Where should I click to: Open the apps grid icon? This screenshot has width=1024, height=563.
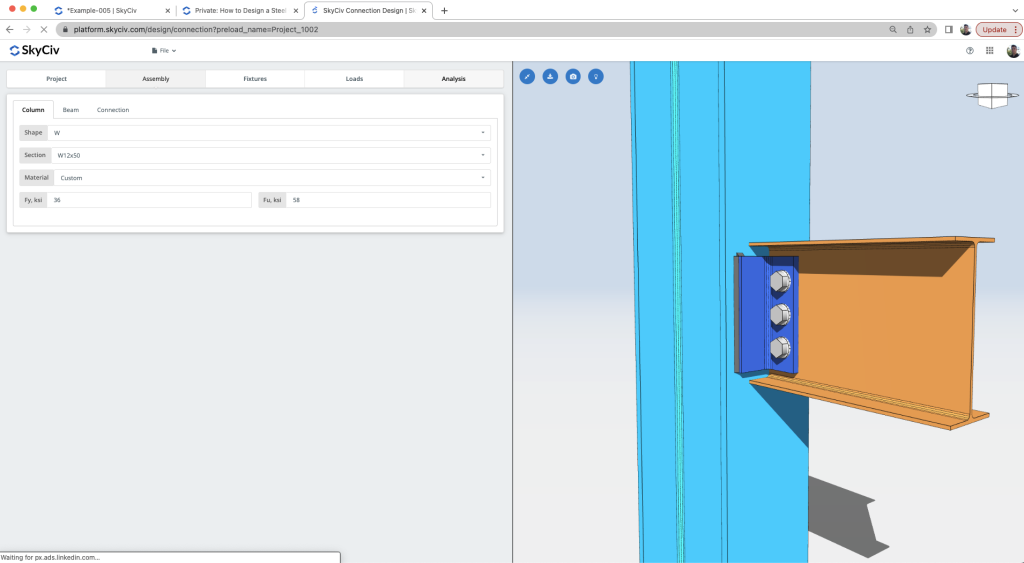coord(989,50)
